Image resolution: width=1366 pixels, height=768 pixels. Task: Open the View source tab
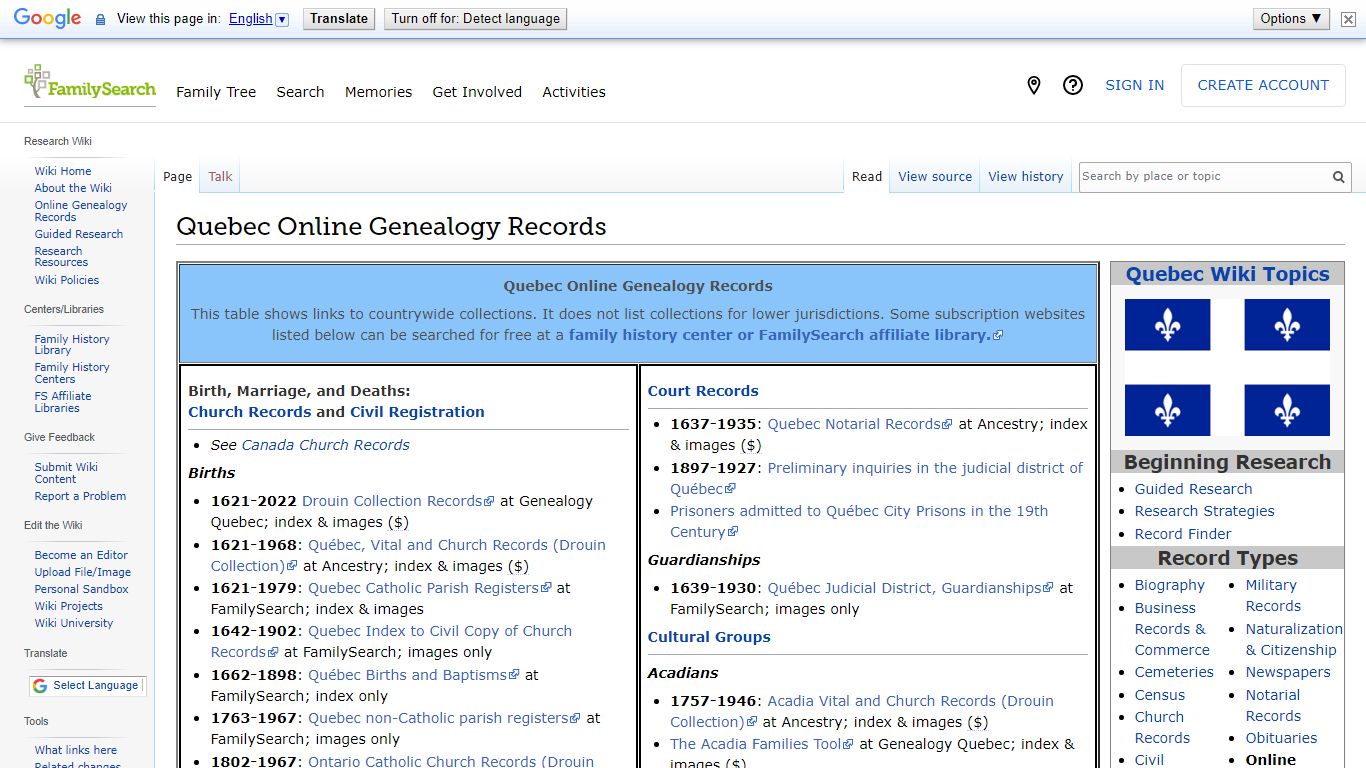935,177
